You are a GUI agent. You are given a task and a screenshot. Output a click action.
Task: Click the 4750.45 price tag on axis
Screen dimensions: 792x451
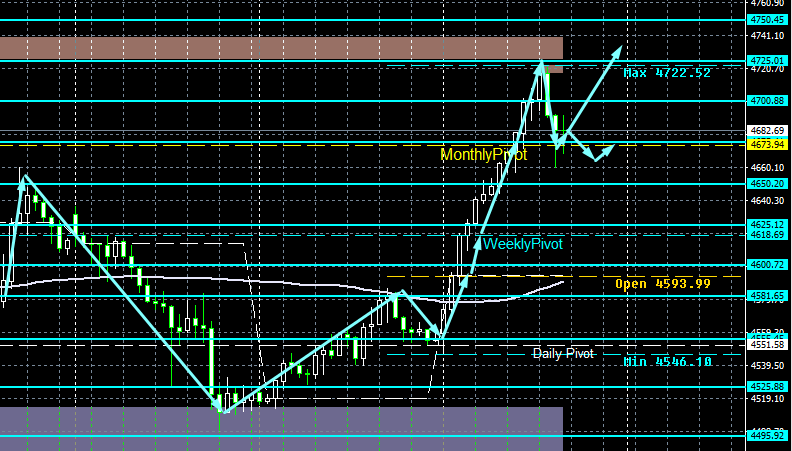pyautogui.click(x=767, y=20)
